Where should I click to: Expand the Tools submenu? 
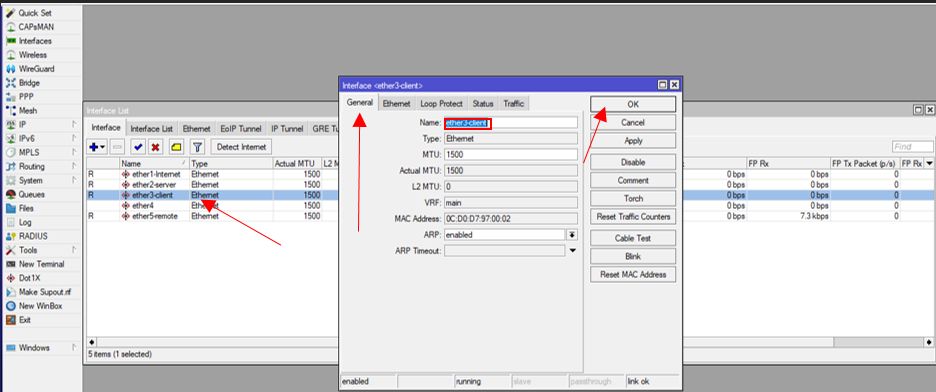[x=41, y=250]
